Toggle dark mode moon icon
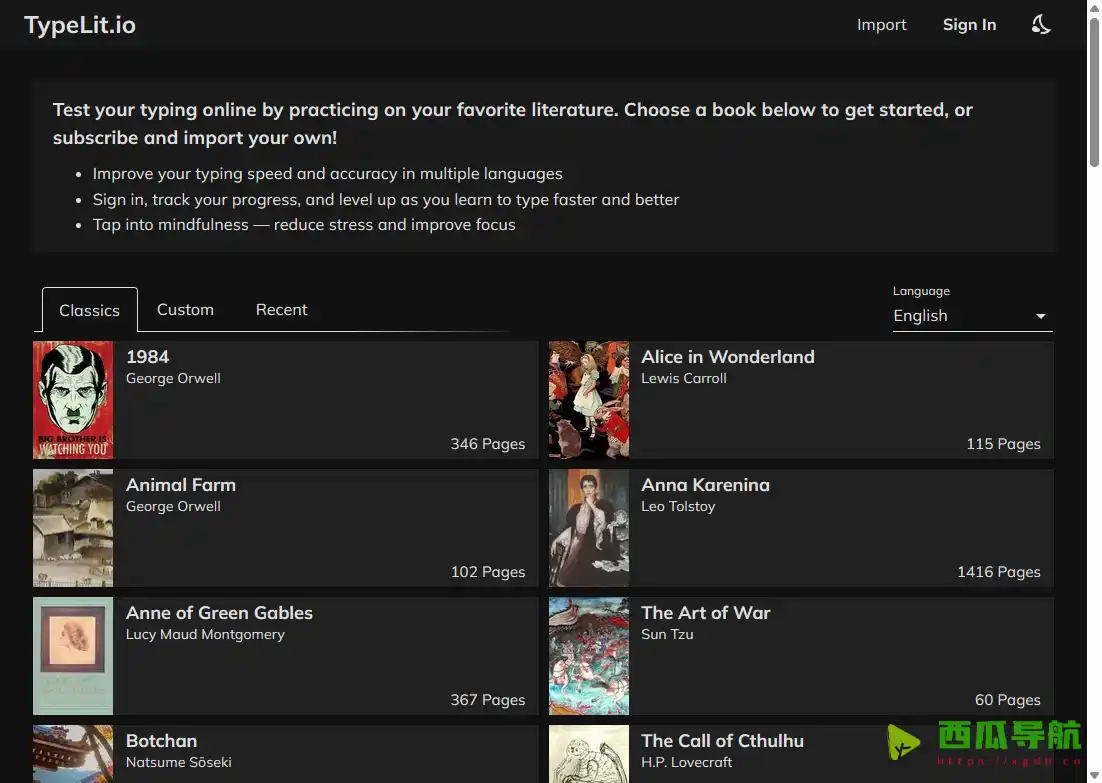 [x=1041, y=25]
